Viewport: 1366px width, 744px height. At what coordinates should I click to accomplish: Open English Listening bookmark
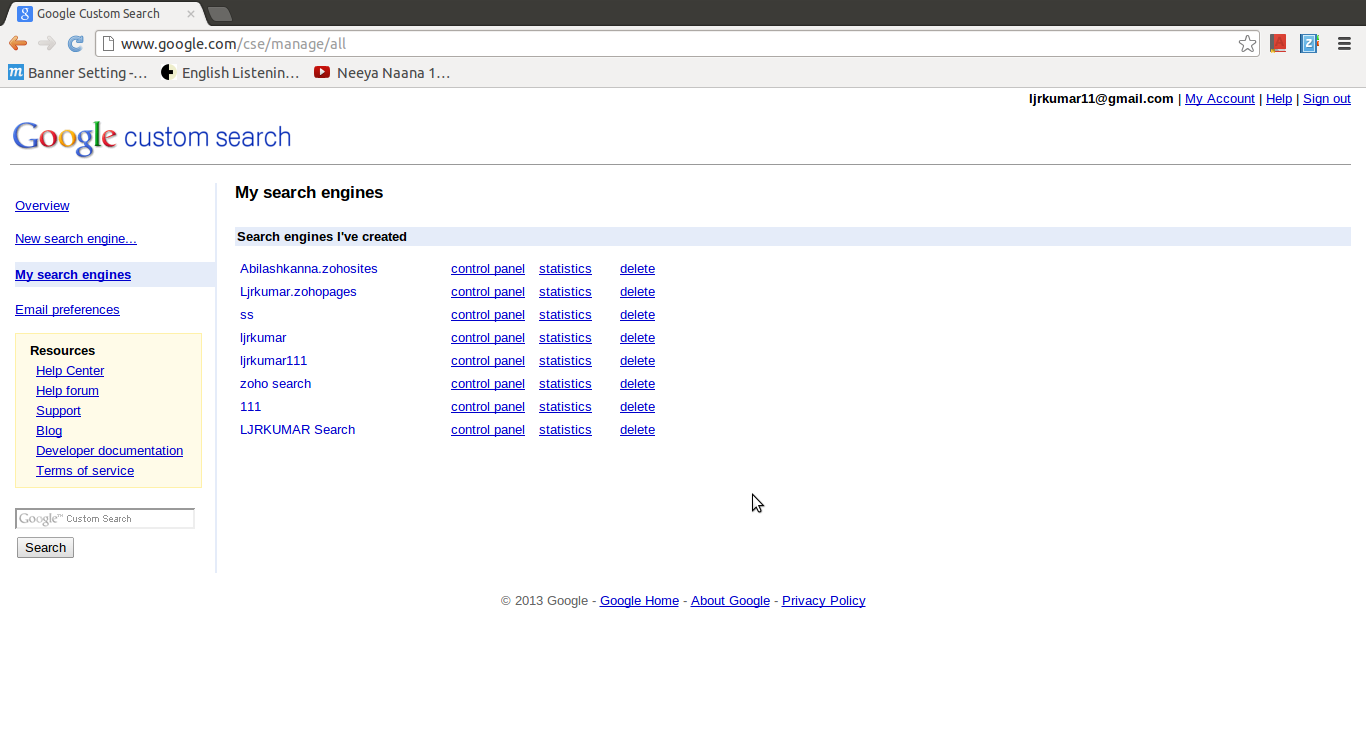pyautogui.click(x=230, y=72)
